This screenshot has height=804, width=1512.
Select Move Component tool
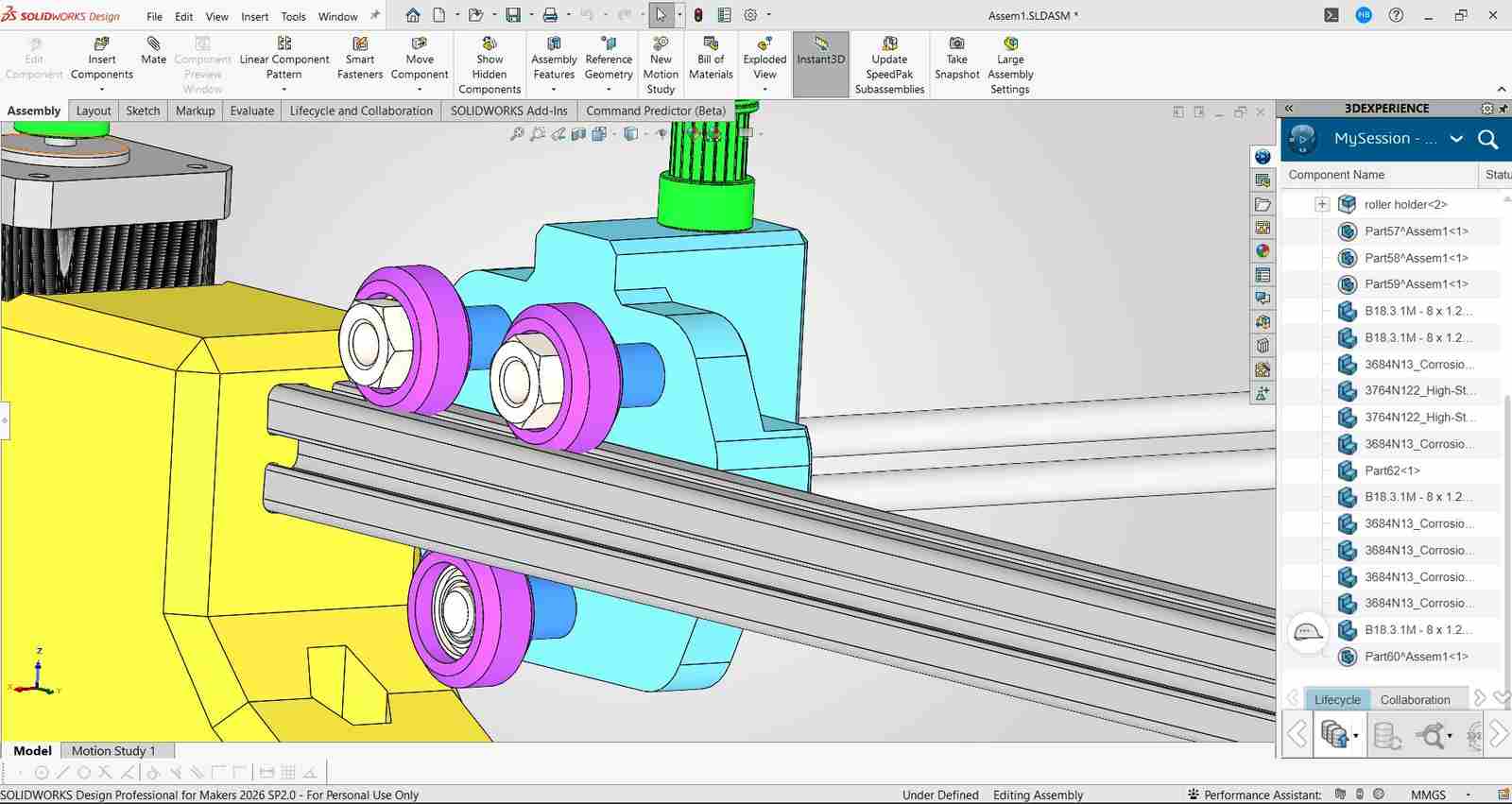(420, 59)
